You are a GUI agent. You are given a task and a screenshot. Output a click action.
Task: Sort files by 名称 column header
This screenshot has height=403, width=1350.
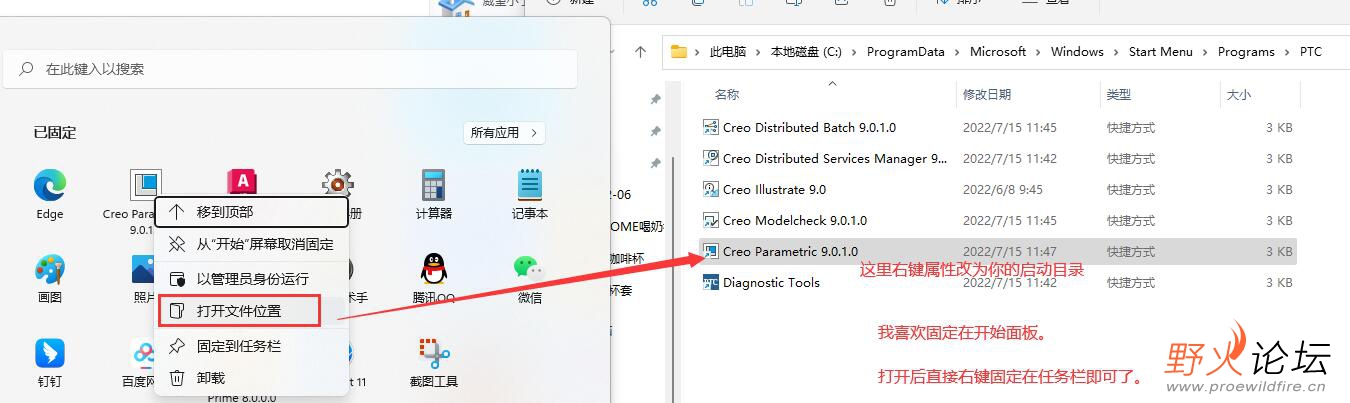727,95
